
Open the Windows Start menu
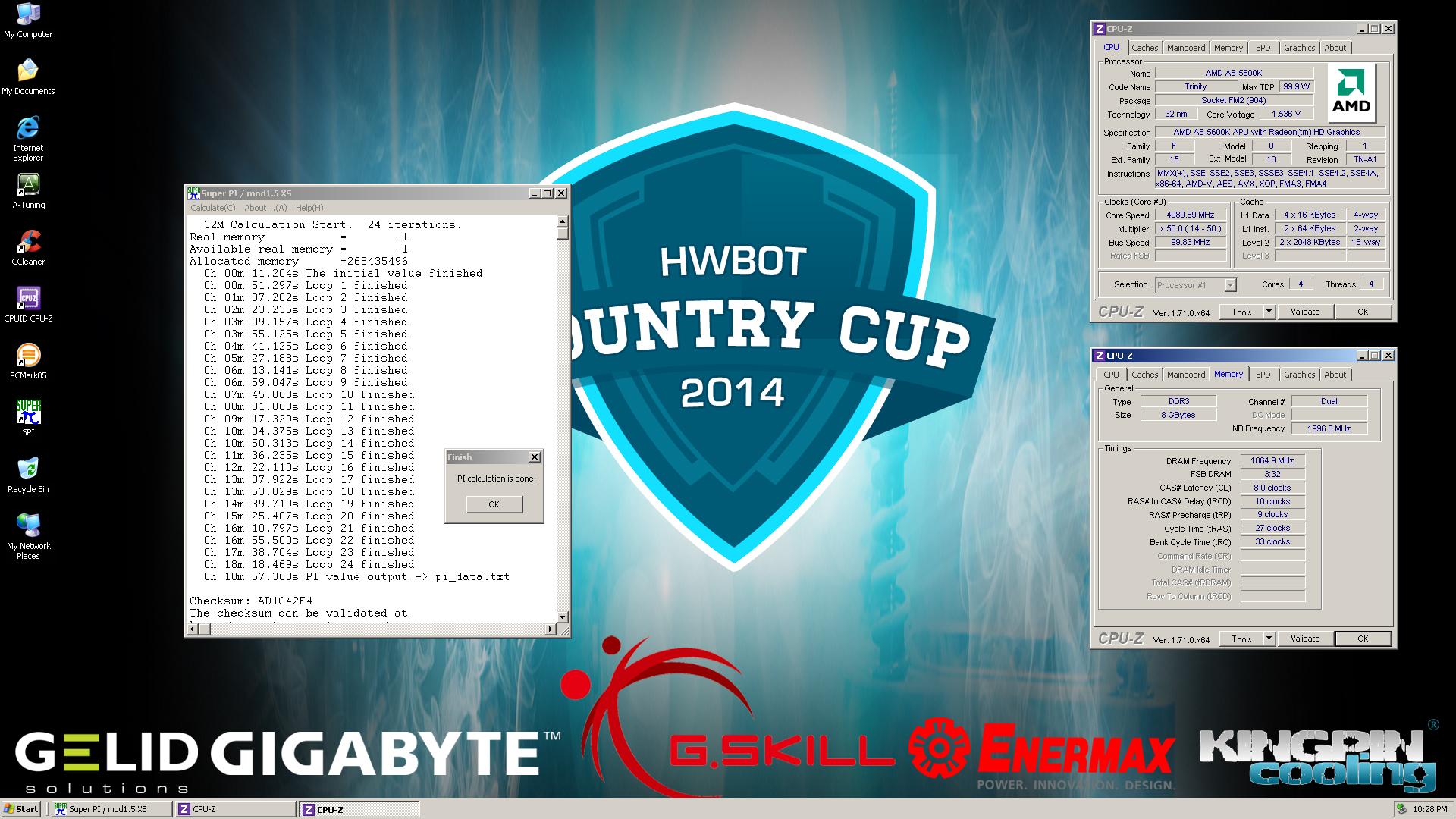[21, 809]
